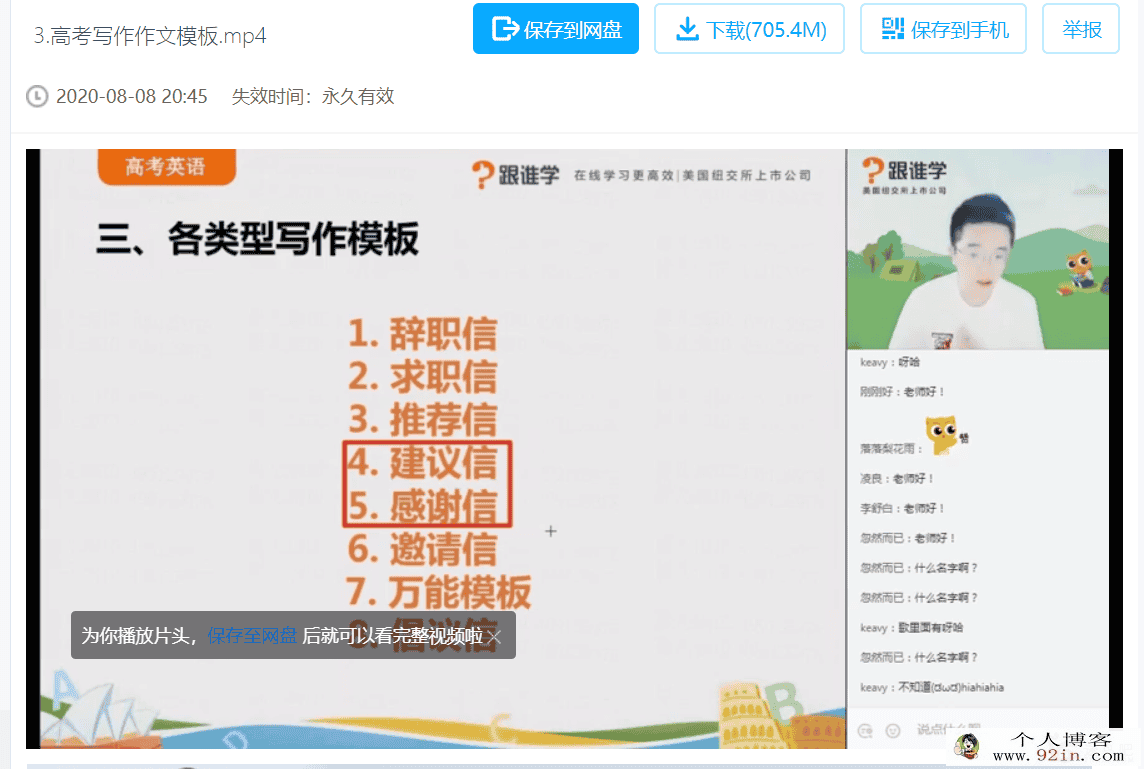Click the 保存到手机 button
This screenshot has width=1144, height=769.
click(943, 28)
